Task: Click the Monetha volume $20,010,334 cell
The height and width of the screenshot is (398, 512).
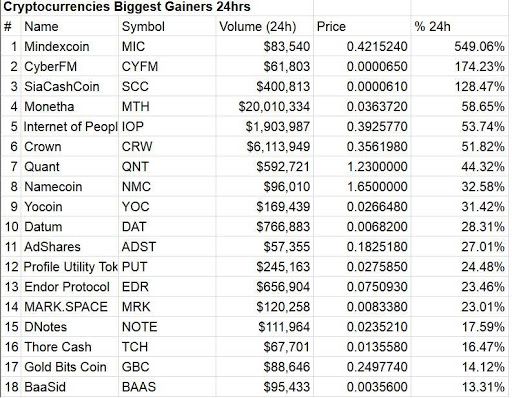Action: tap(264, 107)
